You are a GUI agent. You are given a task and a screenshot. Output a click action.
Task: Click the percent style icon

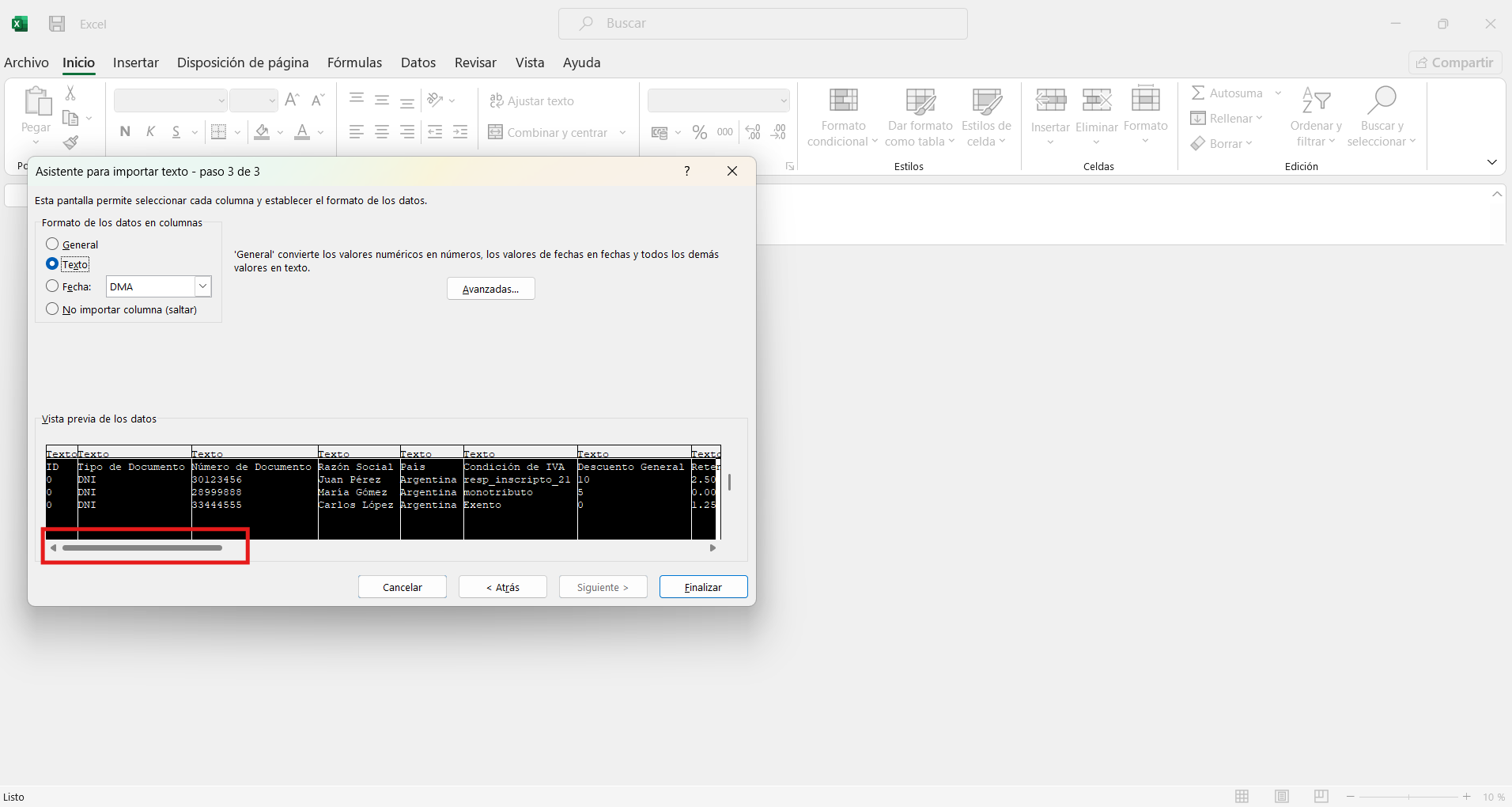[699, 132]
